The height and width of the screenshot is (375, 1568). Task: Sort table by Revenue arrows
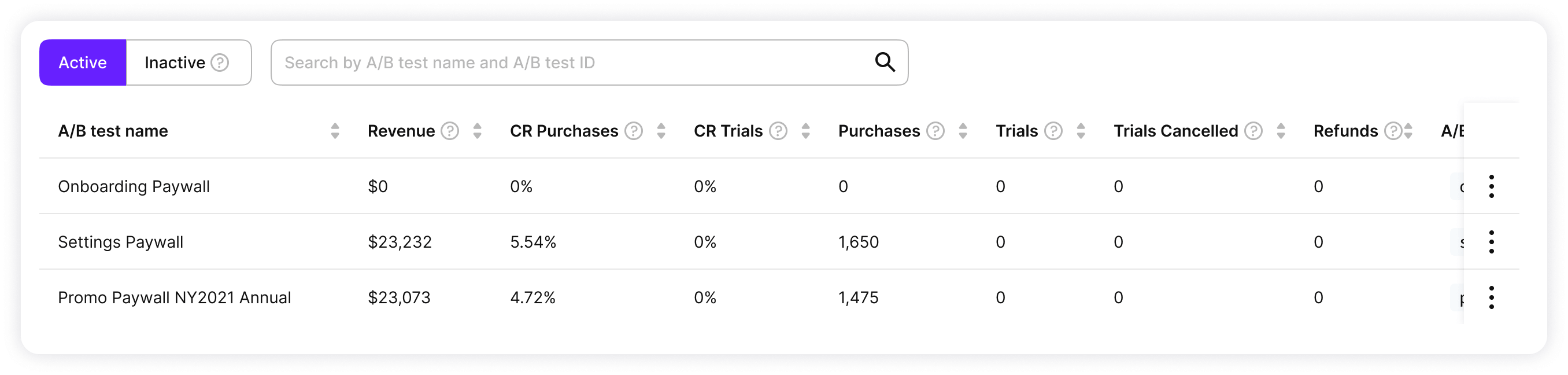pyautogui.click(x=477, y=131)
